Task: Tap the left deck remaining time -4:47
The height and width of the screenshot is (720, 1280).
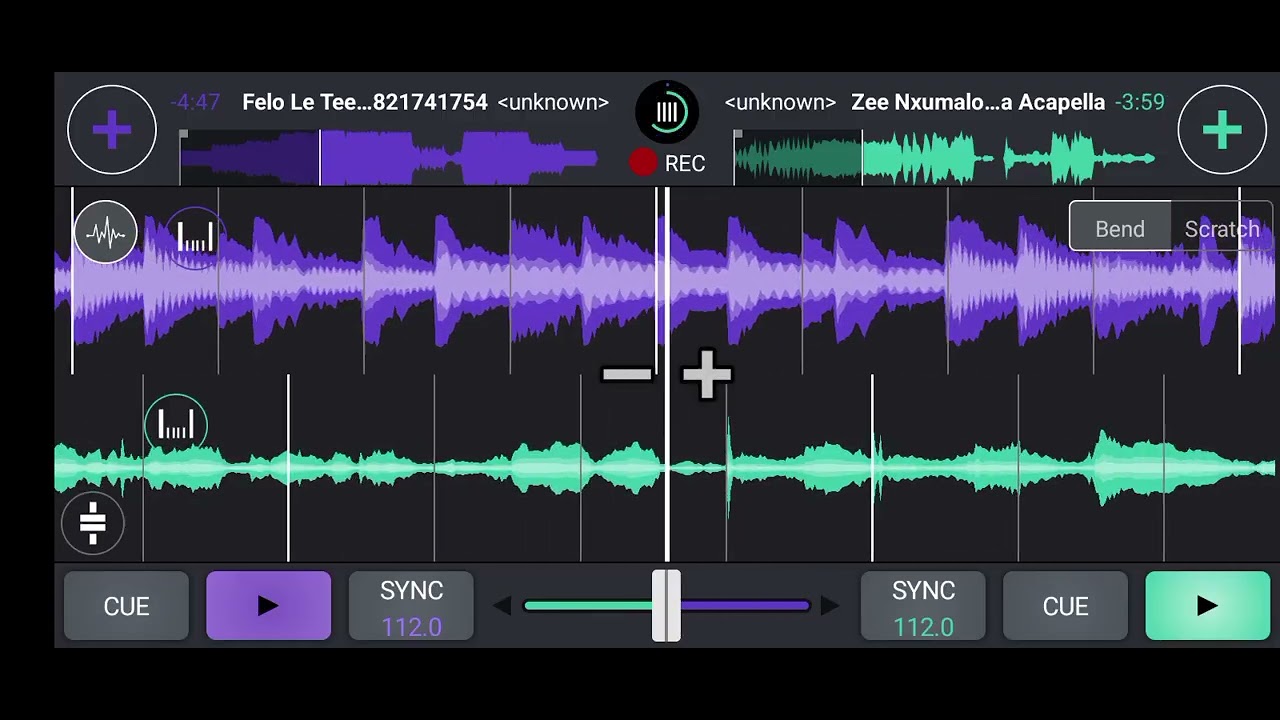Action: 195,102
